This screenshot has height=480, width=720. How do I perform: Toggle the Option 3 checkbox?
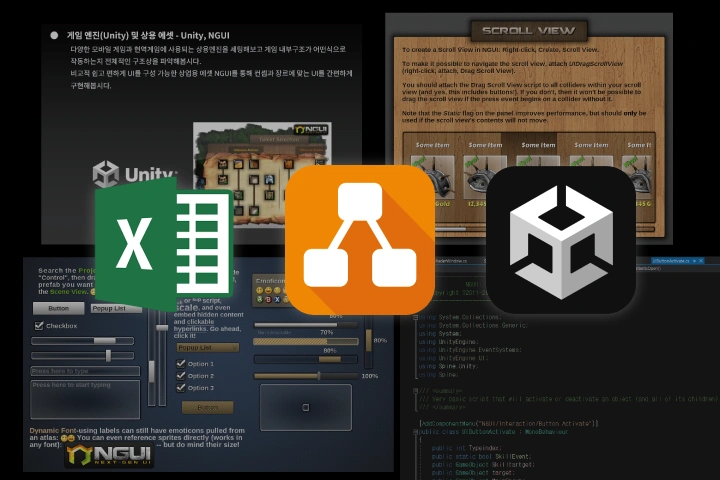pyautogui.click(x=181, y=387)
